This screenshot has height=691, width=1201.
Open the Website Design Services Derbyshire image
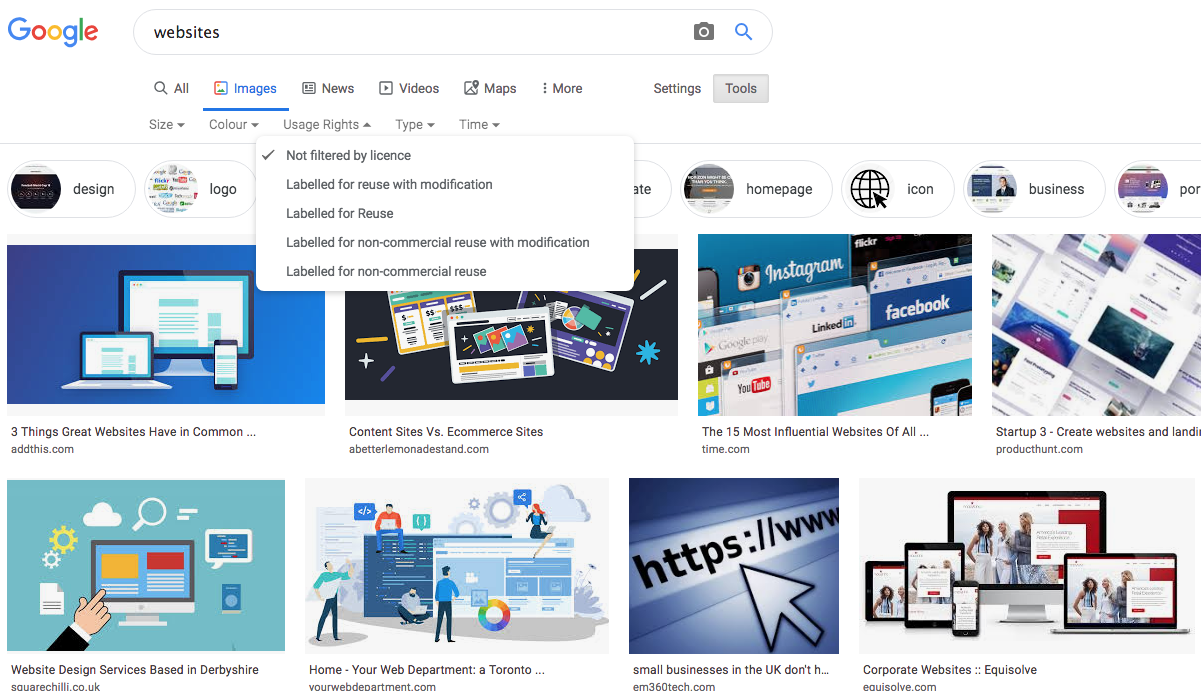(146, 565)
